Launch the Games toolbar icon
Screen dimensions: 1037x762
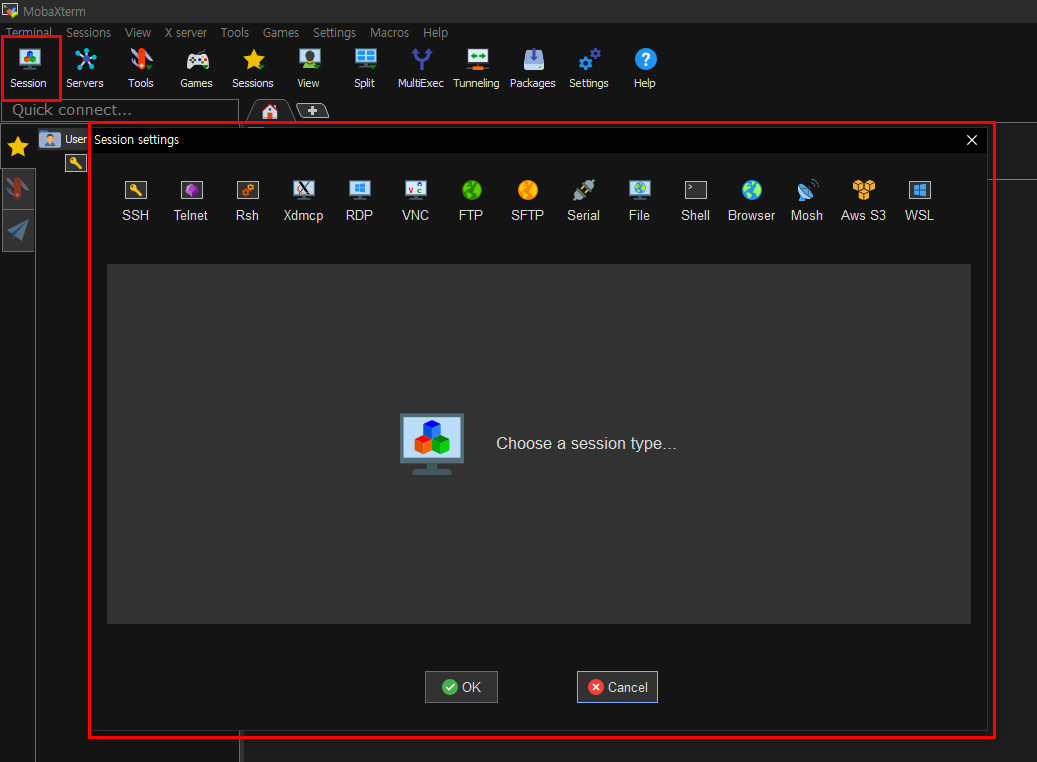tap(196, 68)
